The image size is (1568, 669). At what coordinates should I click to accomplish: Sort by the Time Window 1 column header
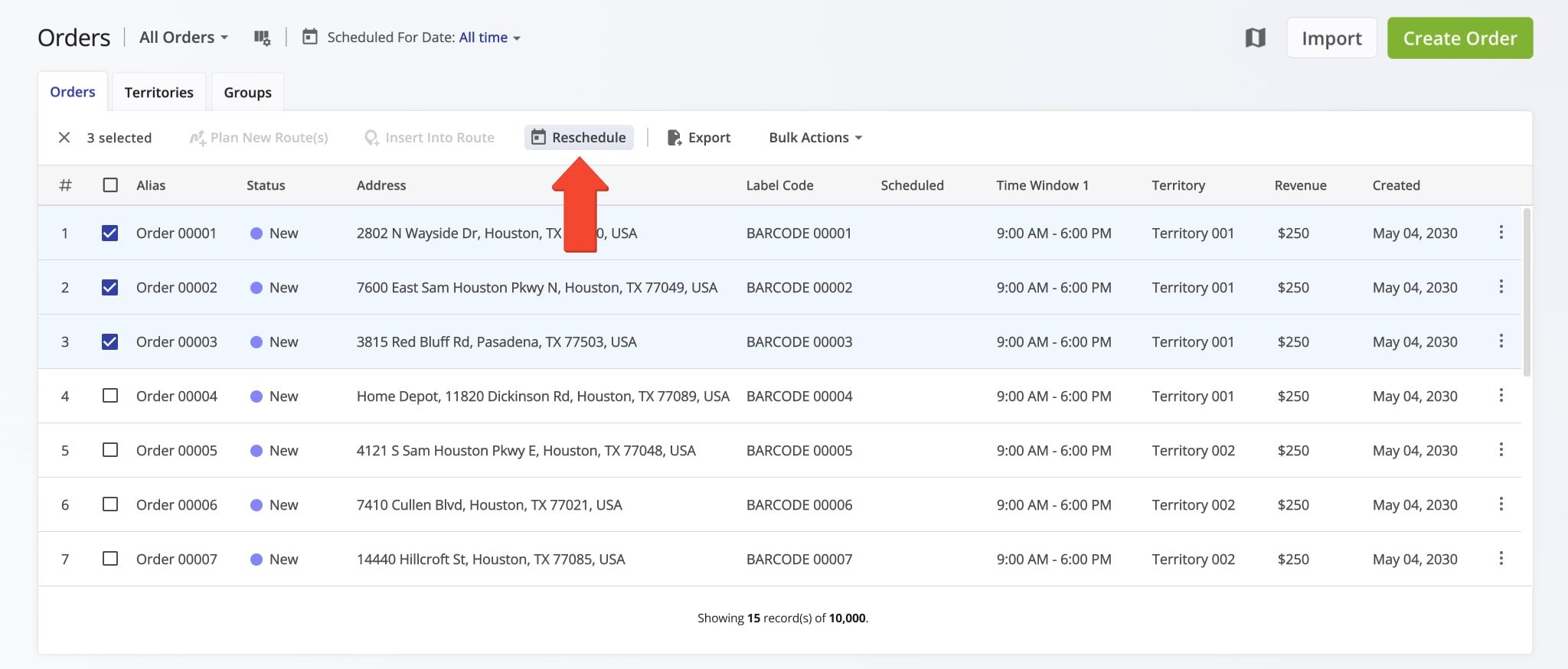[x=1042, y=185]
